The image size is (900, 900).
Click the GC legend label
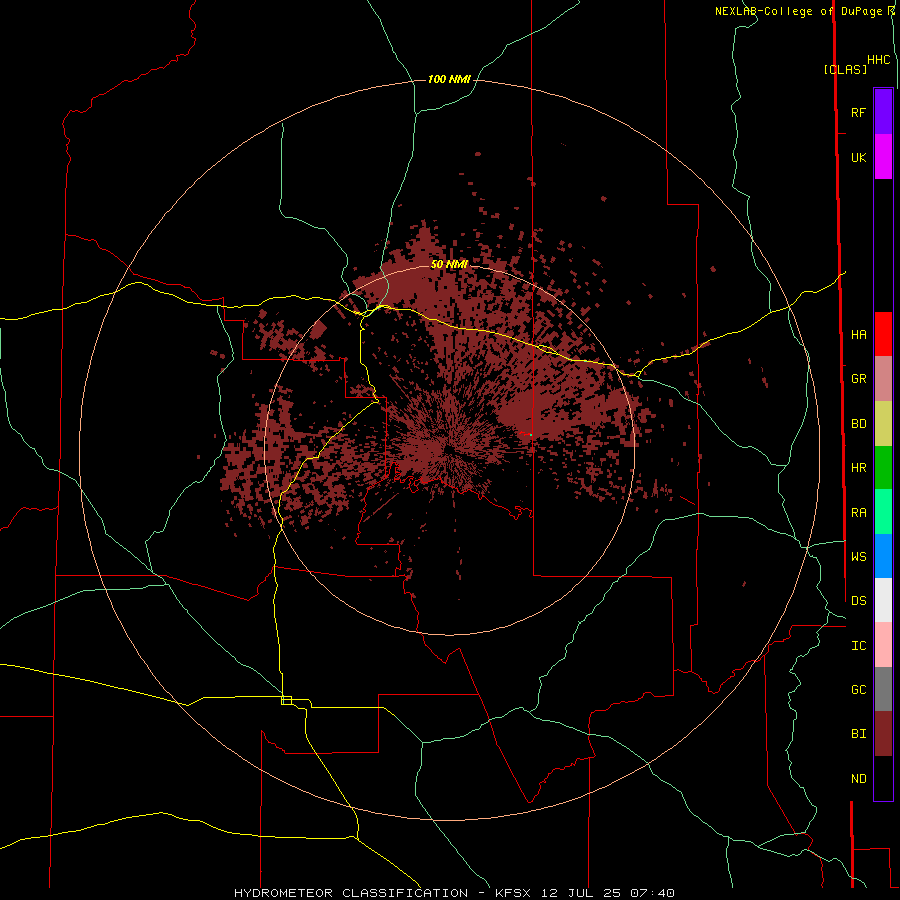pos(859,690)
